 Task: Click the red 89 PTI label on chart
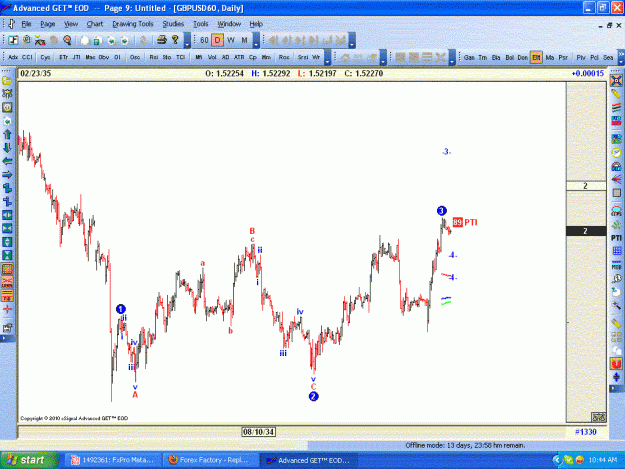tap(465, 222)
